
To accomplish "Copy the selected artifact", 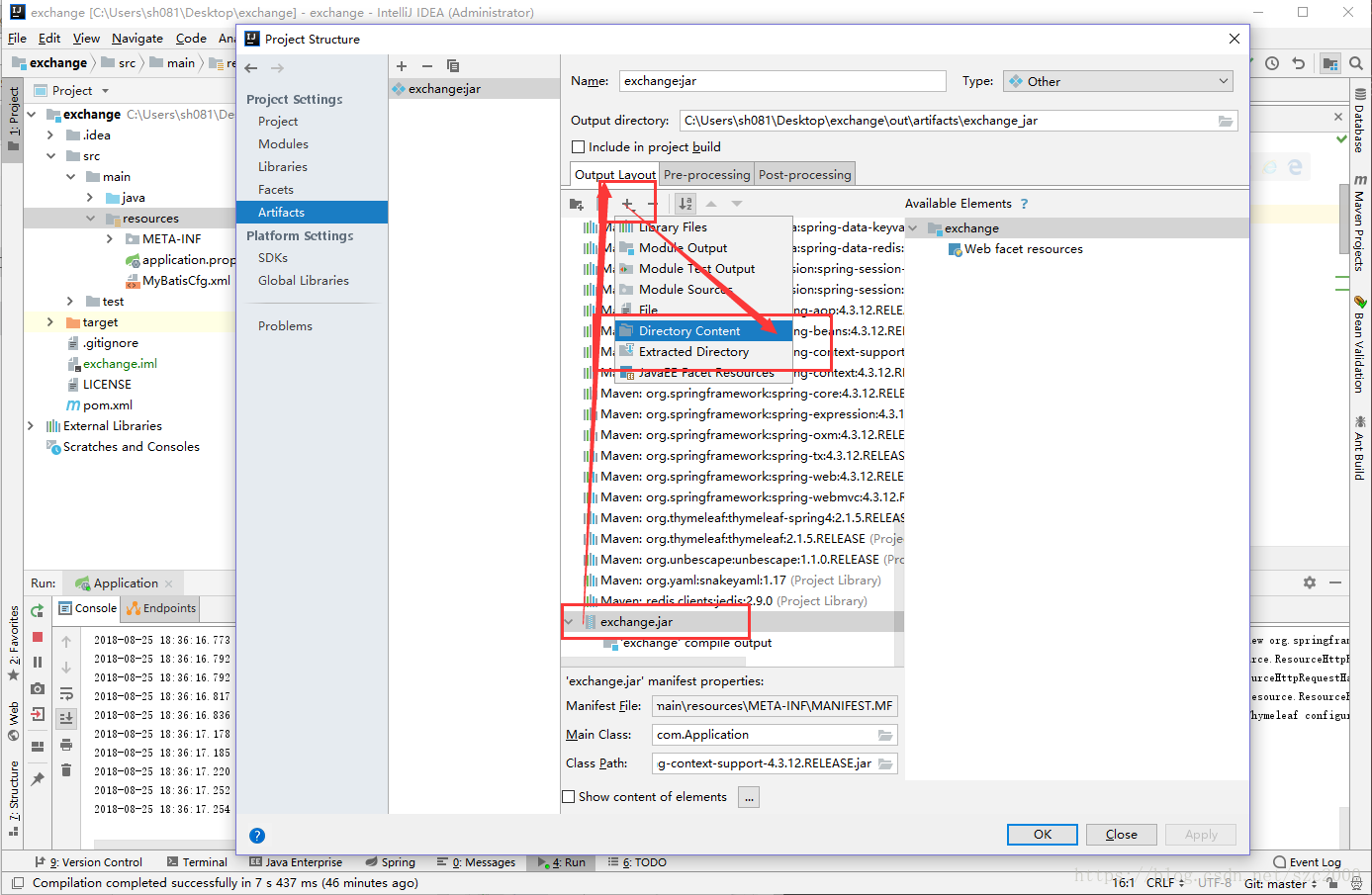I will click(453, 66).
